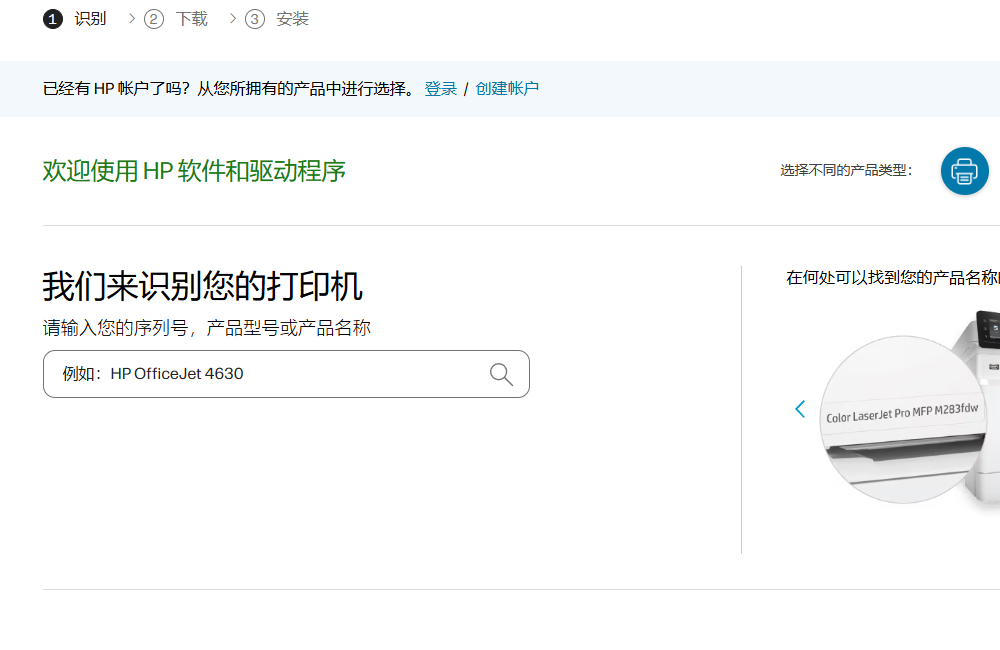Screen dimensions: 1000x650
Task: Click the text 已经有 HP 帐户了吗？
Action: point(117,89)
